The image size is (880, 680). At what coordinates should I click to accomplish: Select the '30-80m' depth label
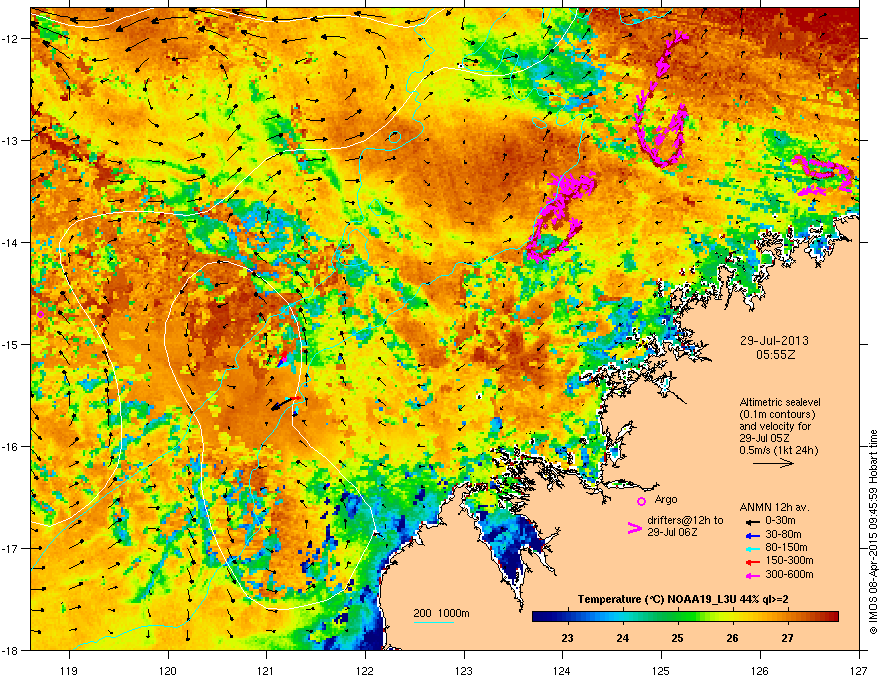point(783,534)
